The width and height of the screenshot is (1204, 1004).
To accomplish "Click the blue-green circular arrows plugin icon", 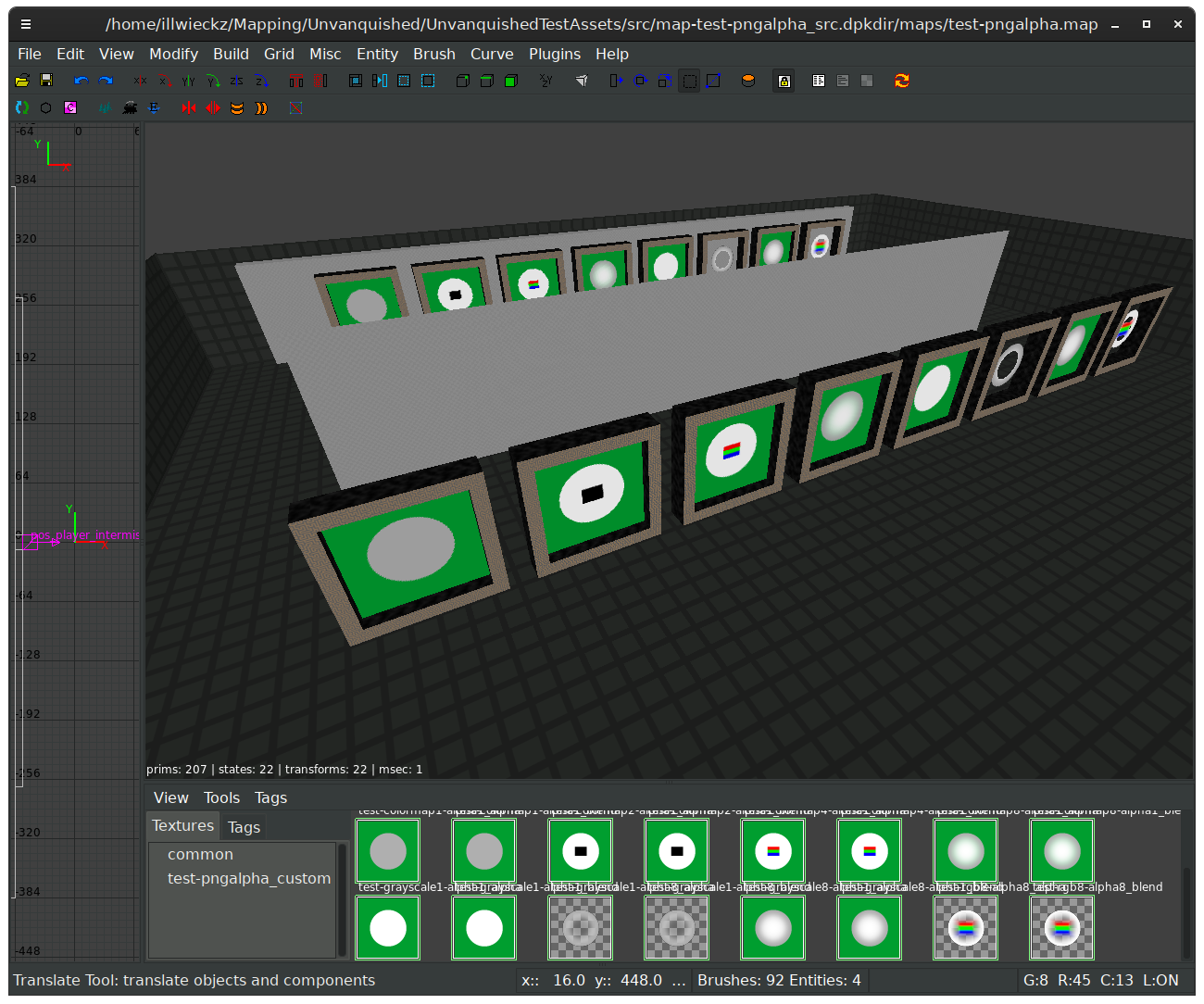I will coord(22,107).
